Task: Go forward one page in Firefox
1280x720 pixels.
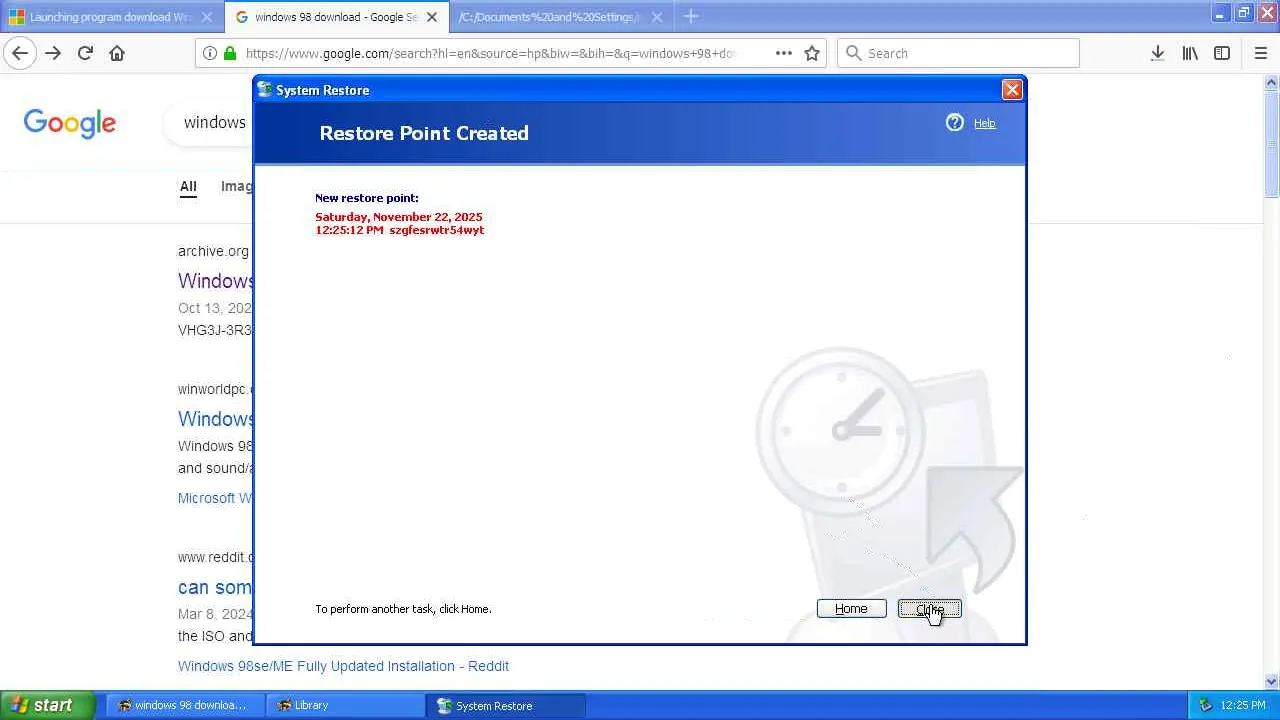Action: [x=53, y=53]
